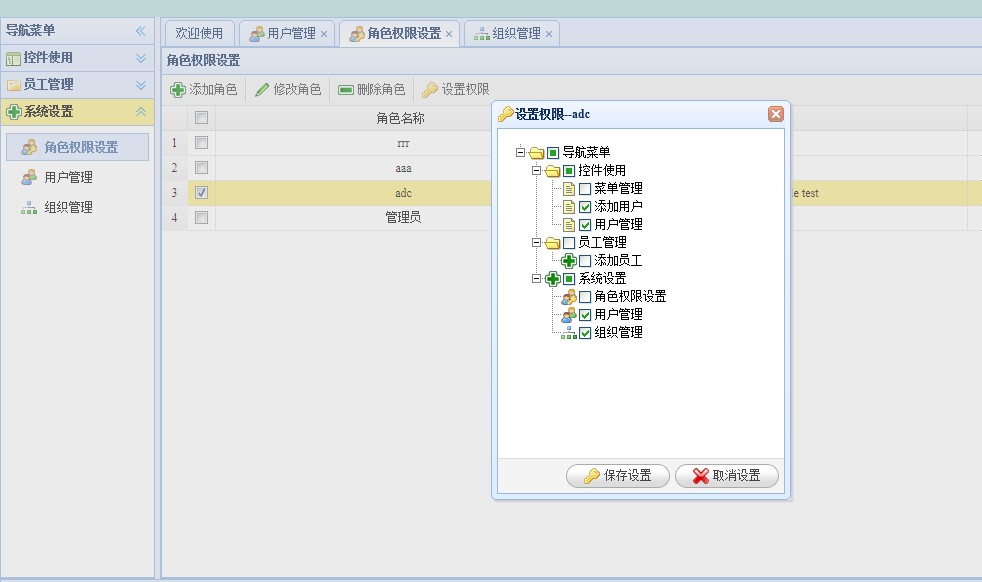Image resolution: width=982 pixels, height=582 pixels.
Task: Click the users icon beside 角色权限设置 in sidebar
Action: pyautogui.click(x=29, y=147)
